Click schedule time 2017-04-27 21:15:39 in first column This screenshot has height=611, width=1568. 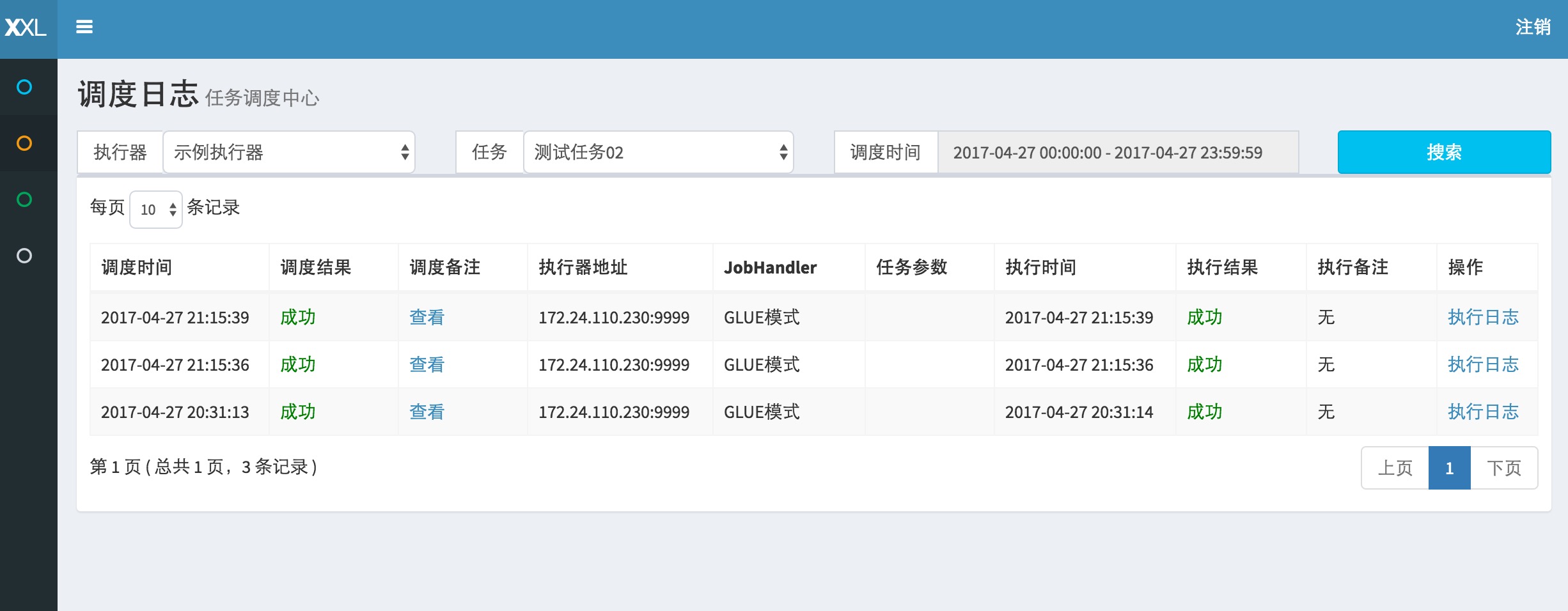click(x=175, y=317)
